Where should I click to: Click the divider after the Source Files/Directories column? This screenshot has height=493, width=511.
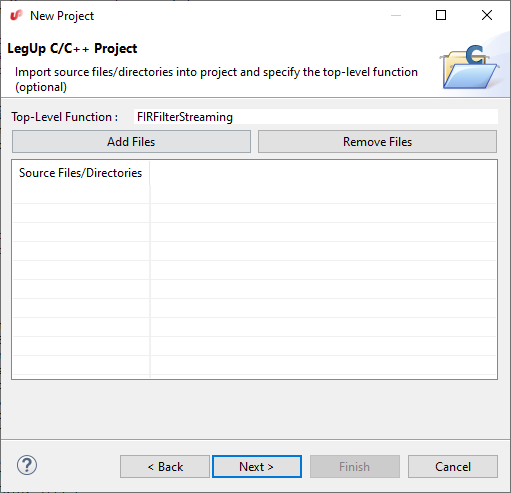click(x=150, y=173)
